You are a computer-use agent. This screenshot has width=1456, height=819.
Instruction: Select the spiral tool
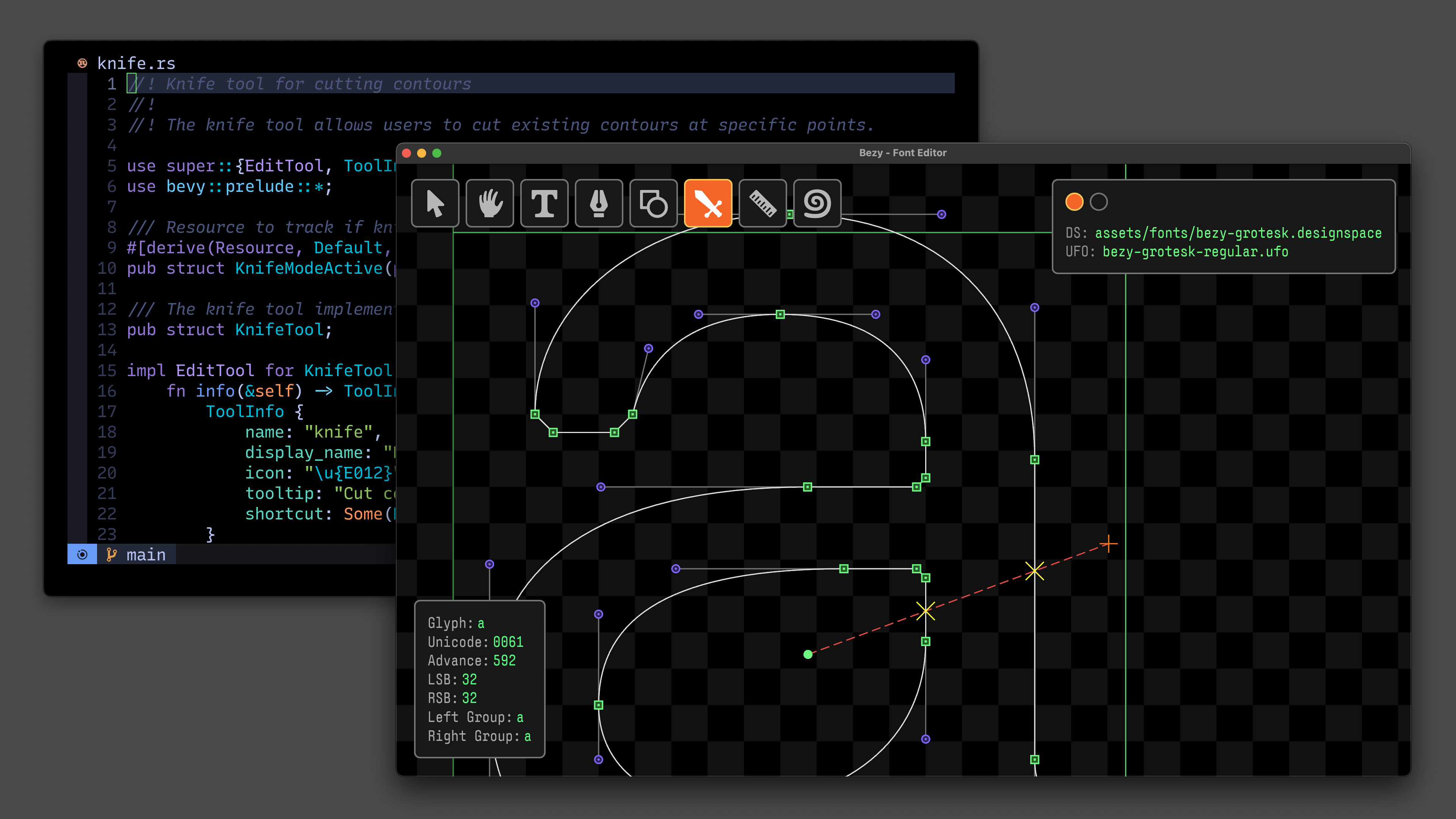(817, 204)
